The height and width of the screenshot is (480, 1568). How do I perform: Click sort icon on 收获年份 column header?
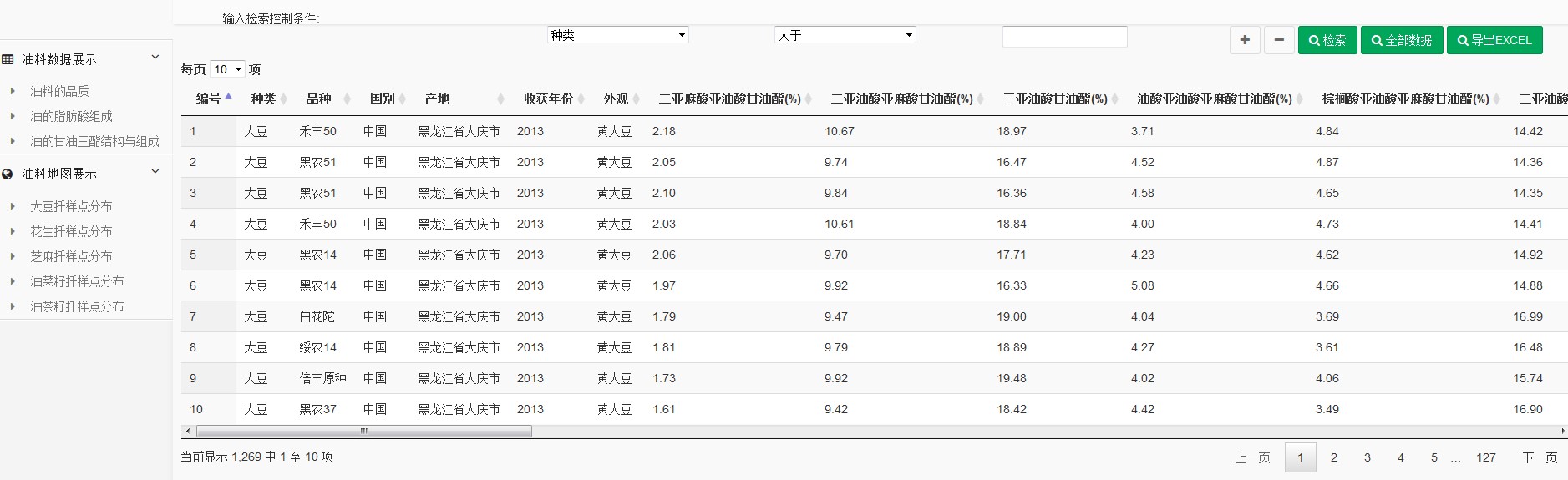(581, 99)
